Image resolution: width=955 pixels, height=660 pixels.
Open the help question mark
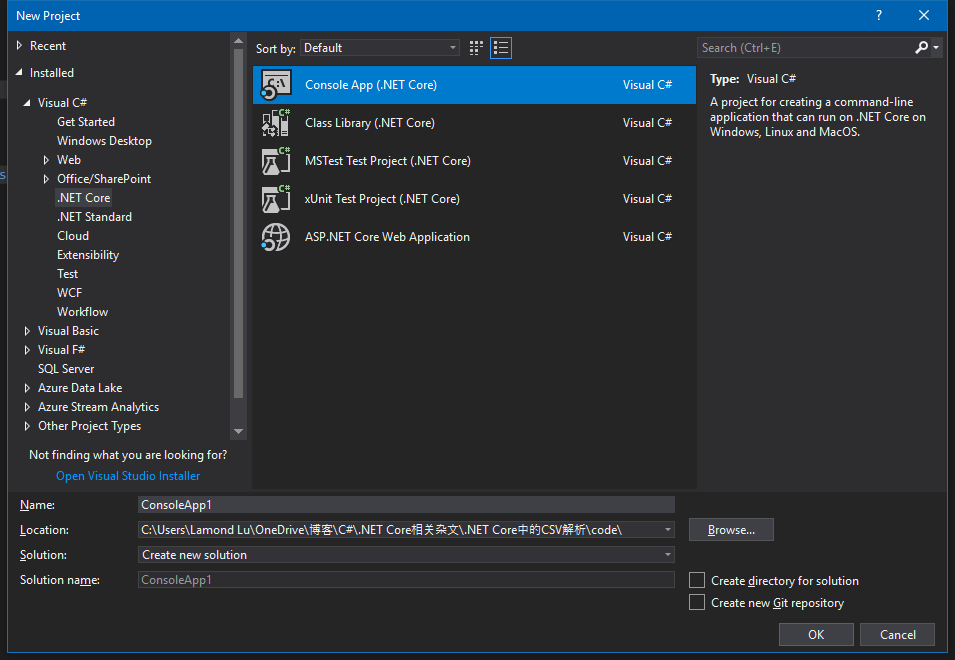click(879, 15)
